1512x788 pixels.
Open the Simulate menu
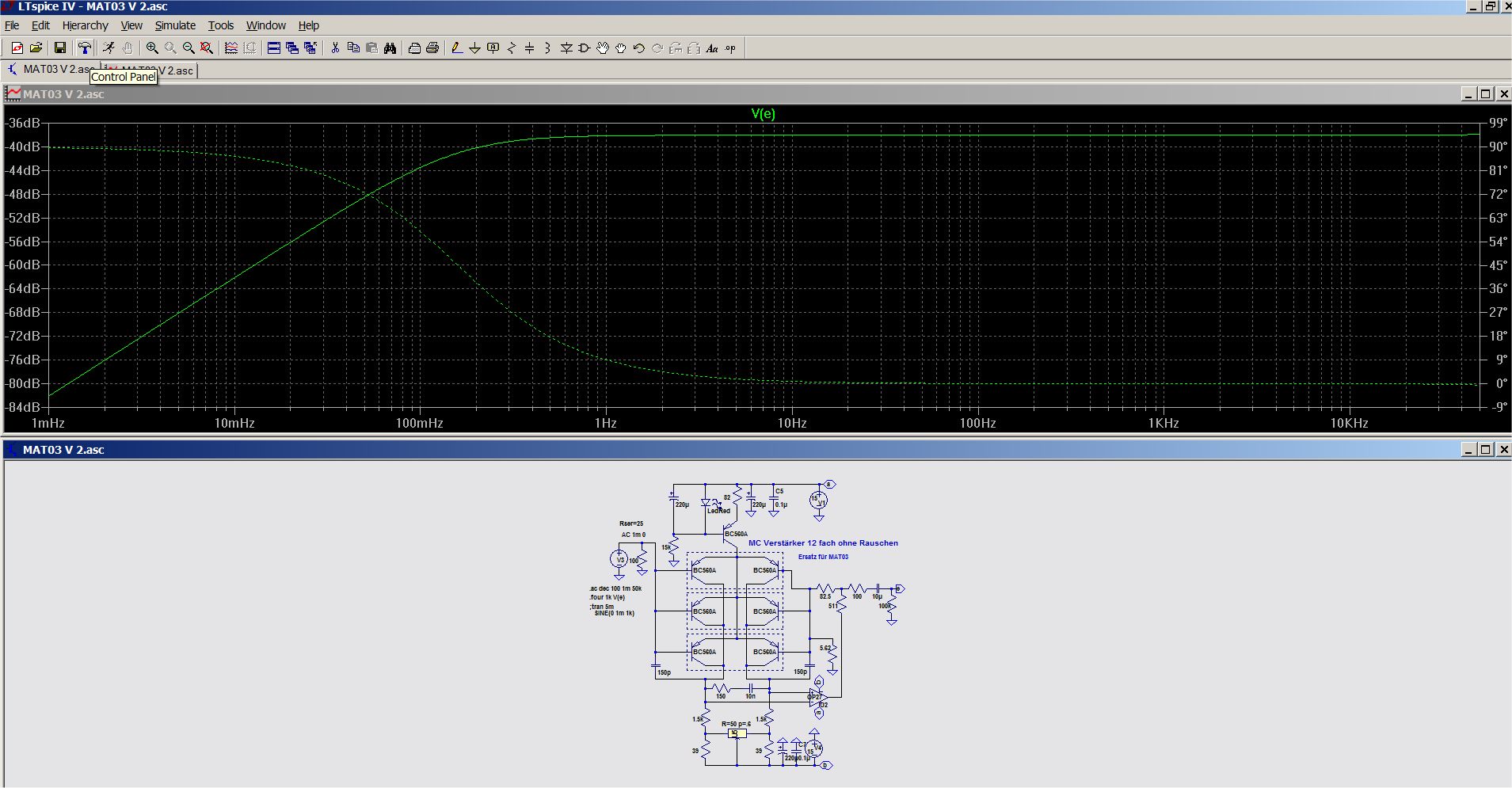click(x=175, y=25)
